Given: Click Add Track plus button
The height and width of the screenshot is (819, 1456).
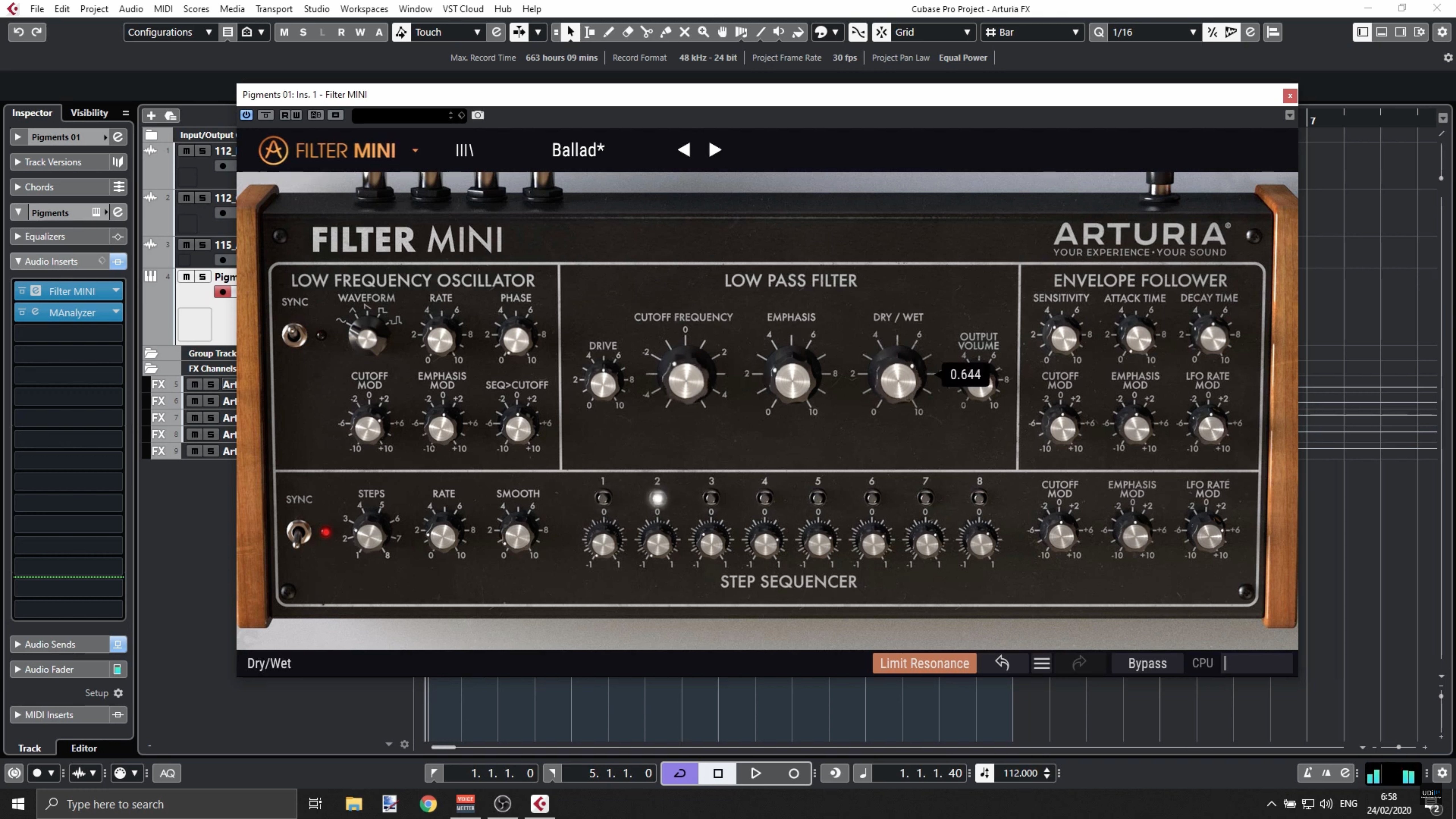Looking at the screenshot, I should (151, 116).
